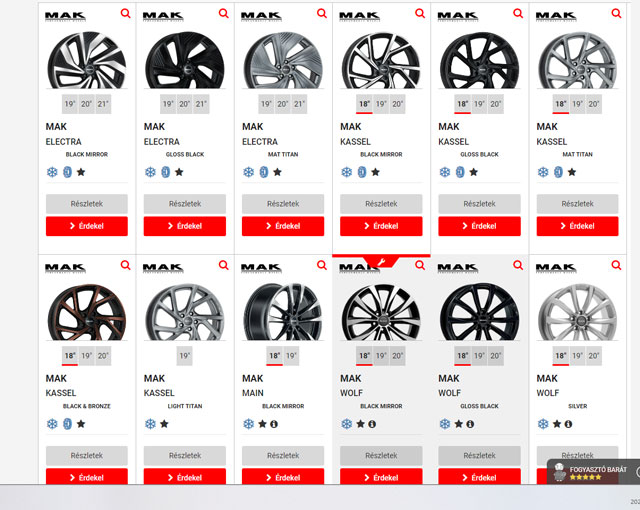Screen dimensions: 640x510
Task: Open the Fogyasztó Barát rating badge
Action: pyautogui.click(x=593, y=472)
